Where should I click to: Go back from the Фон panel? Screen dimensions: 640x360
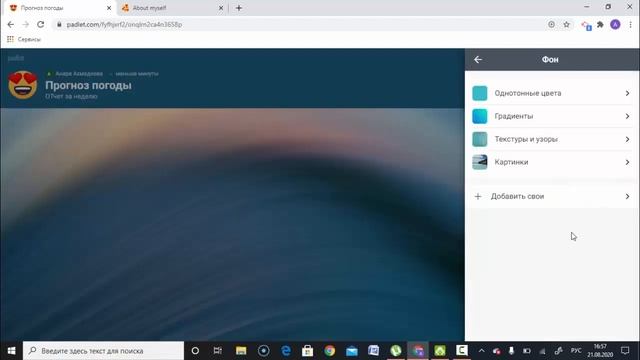[478, 60]
